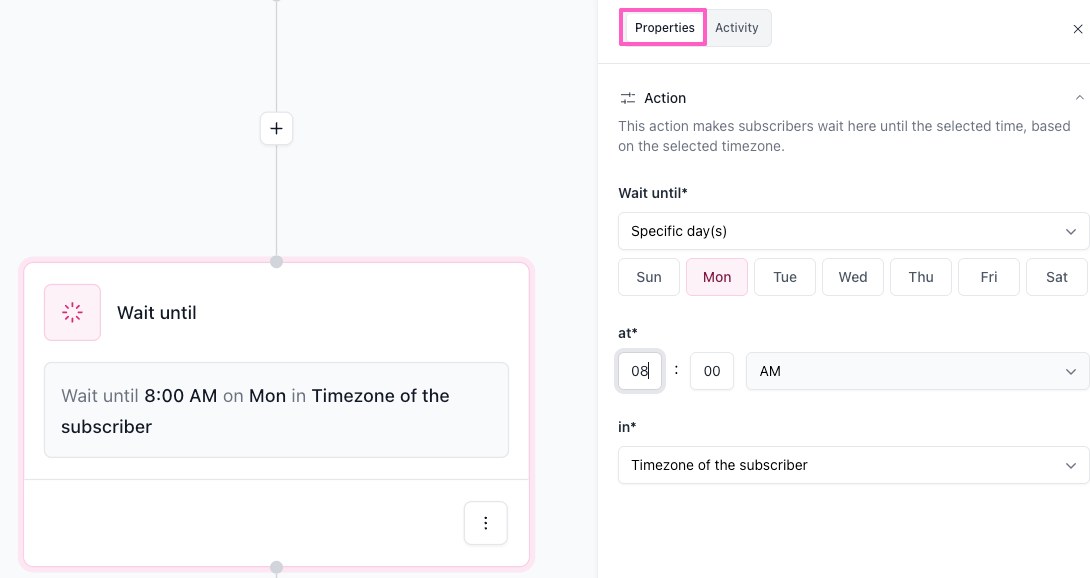Viewport: 1090px width, 578px height.
Task: Open the Specific day(s) dropdown
Action: (853, 231)
